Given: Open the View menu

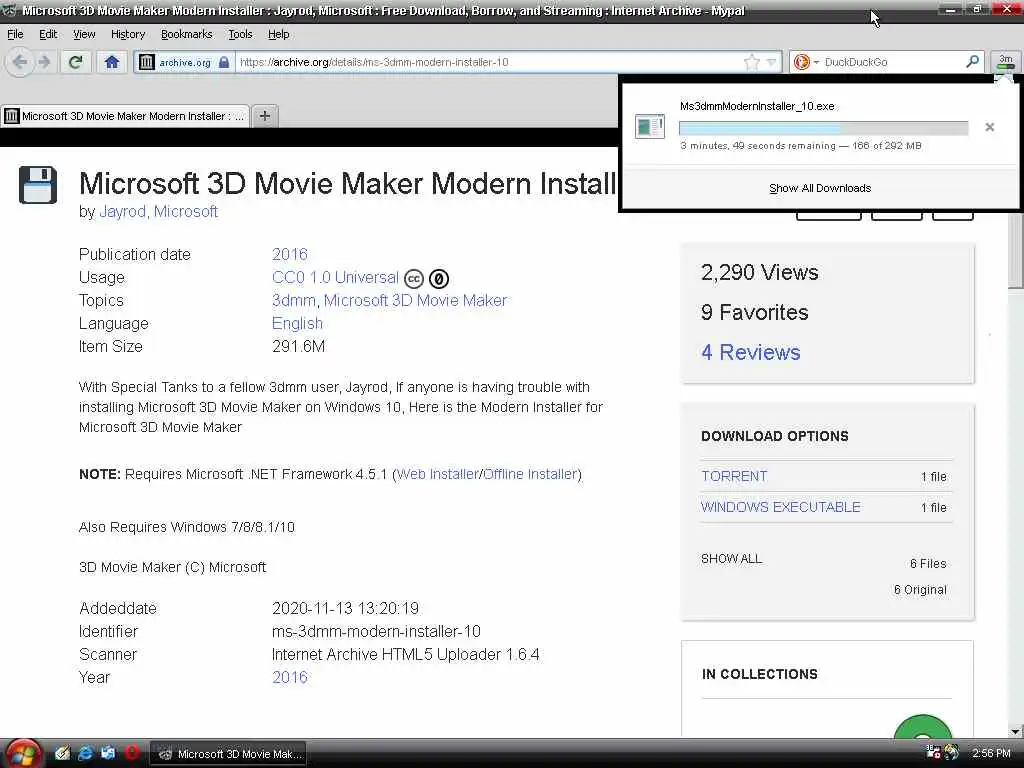Looking at the screenshot, I should 84,34.
